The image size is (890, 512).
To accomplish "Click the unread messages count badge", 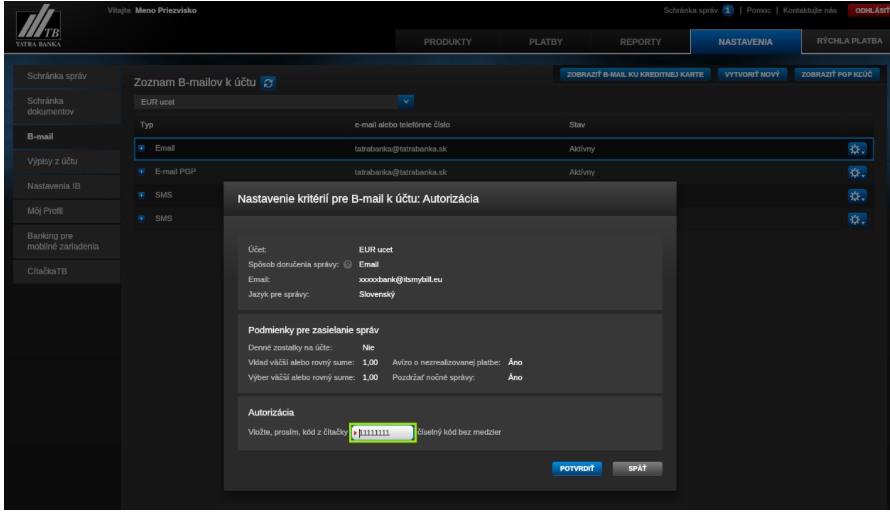I will coord(729,10).
